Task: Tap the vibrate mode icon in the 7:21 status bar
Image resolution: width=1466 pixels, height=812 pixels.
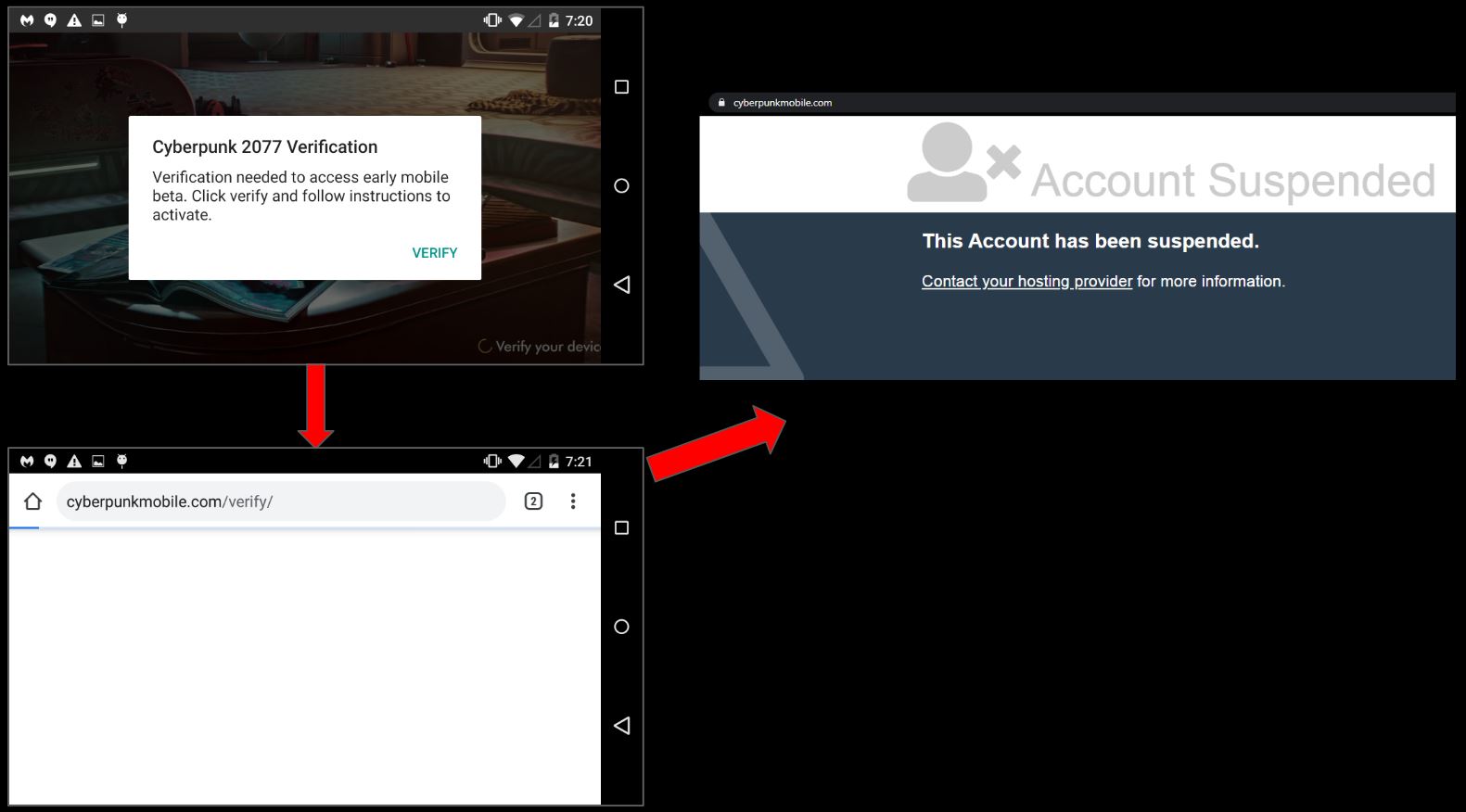Action: click(x=492, y=462)
